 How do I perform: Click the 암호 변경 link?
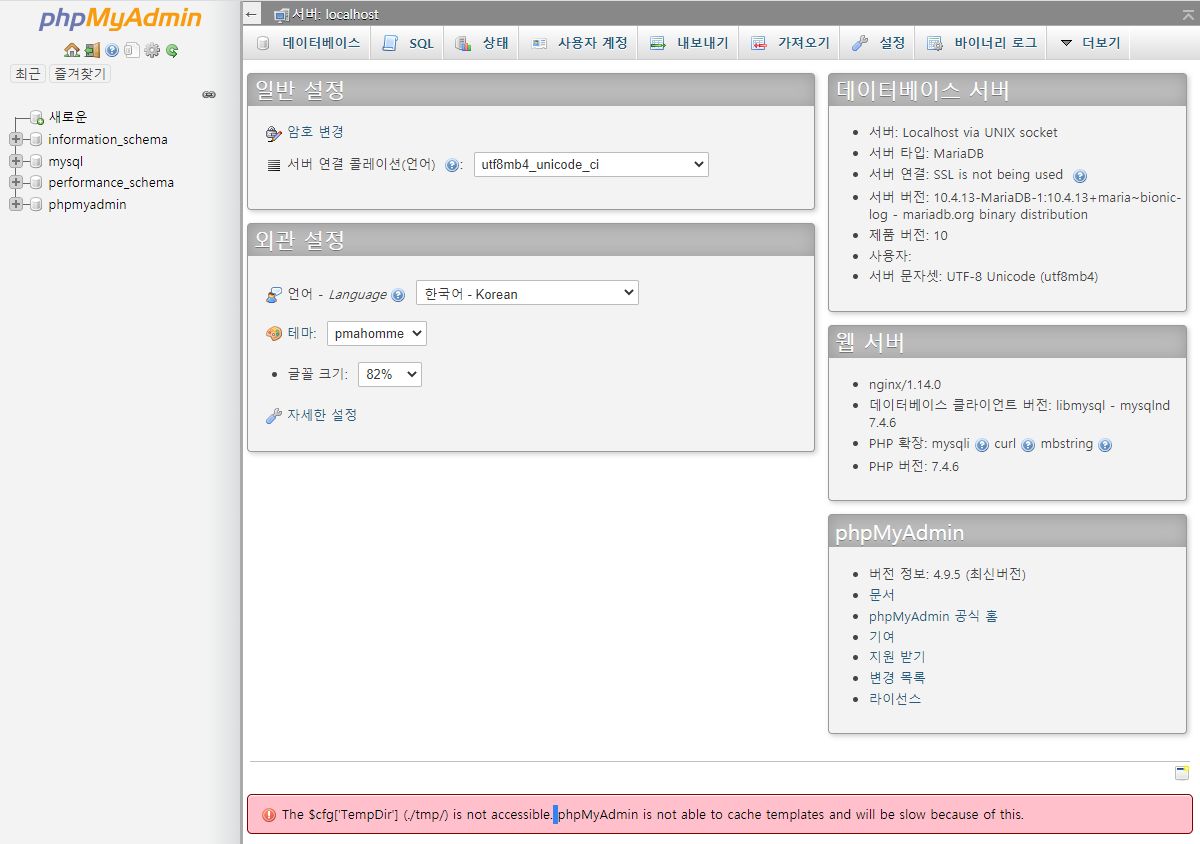(x=316, y=132)
